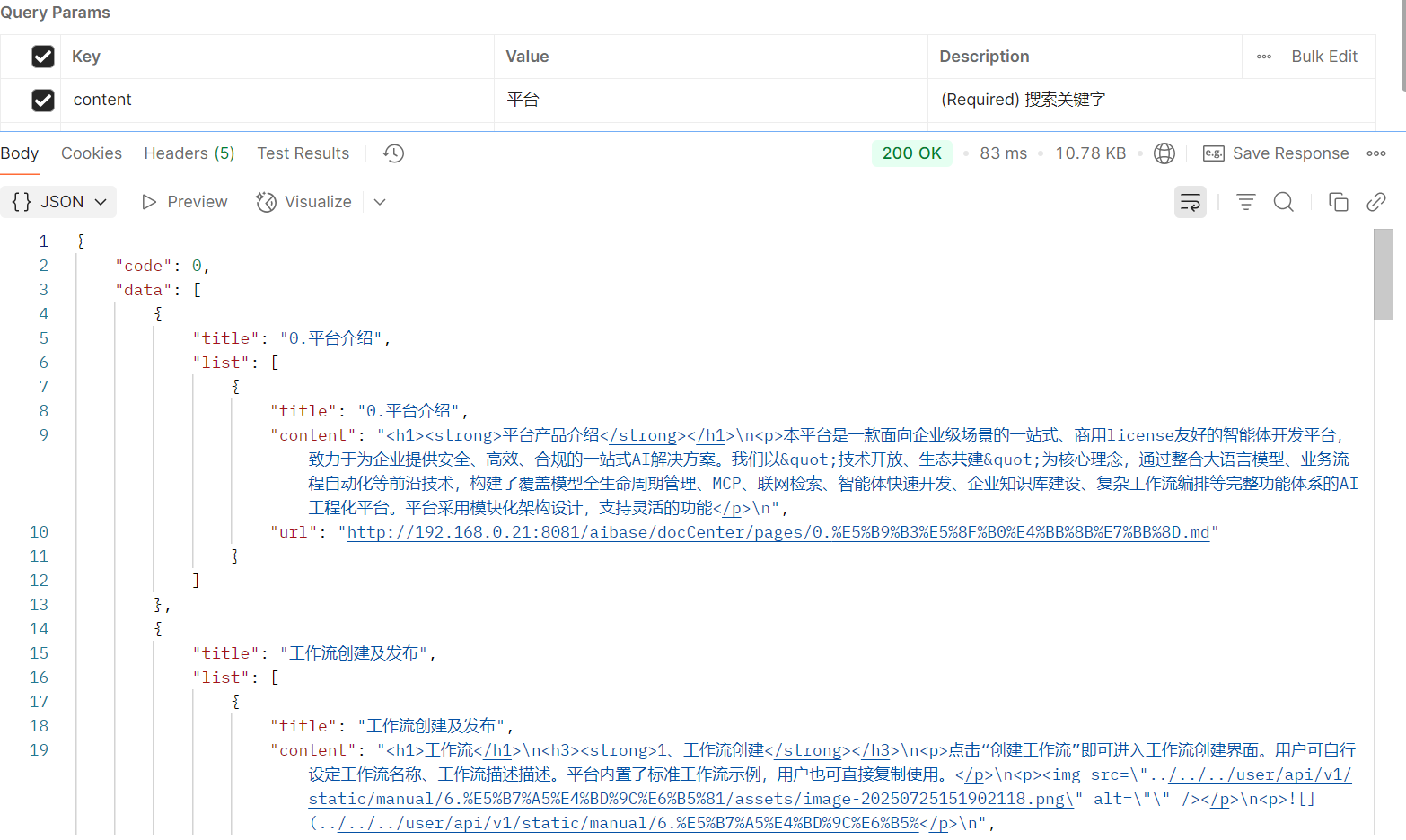Click the Visualize chart icon
The width and height of the screenshot is (1406, 840).
click(266, 202)
